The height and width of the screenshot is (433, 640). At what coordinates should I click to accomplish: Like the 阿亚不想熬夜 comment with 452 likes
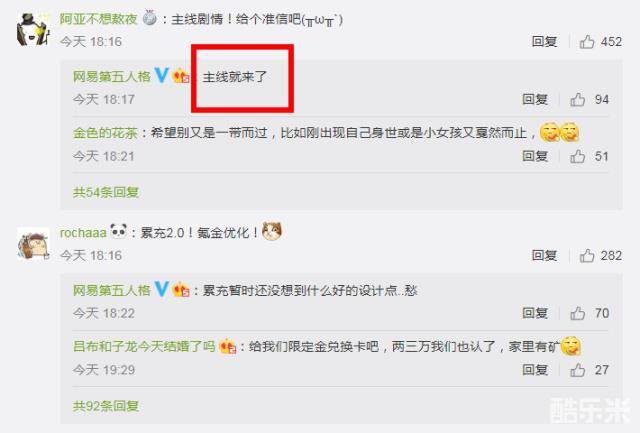(587, 42)
